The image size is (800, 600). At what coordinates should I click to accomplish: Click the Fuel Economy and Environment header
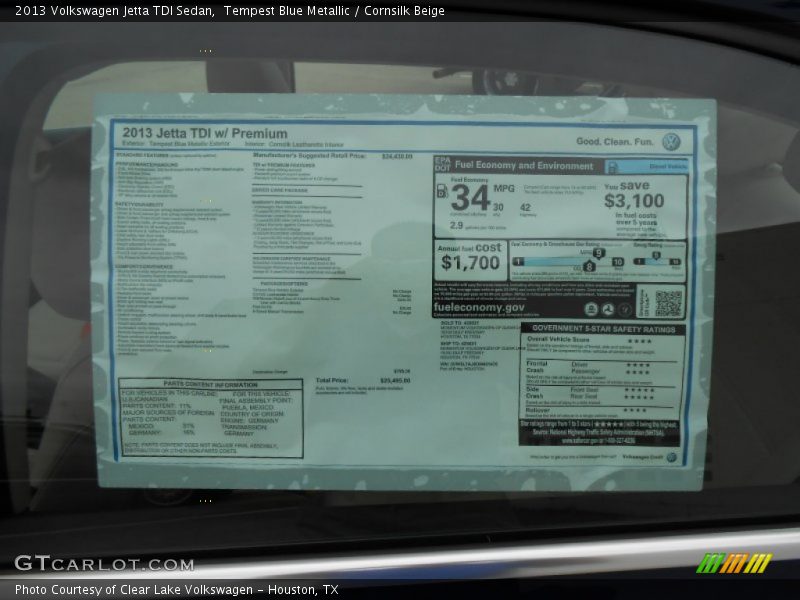click(x=524, y=166)
